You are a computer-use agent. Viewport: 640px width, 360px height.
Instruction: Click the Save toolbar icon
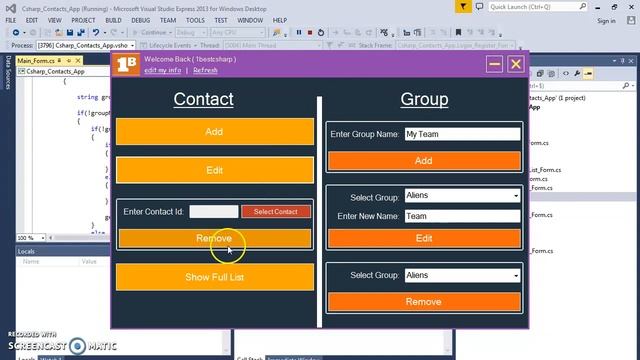coord(70,33)
